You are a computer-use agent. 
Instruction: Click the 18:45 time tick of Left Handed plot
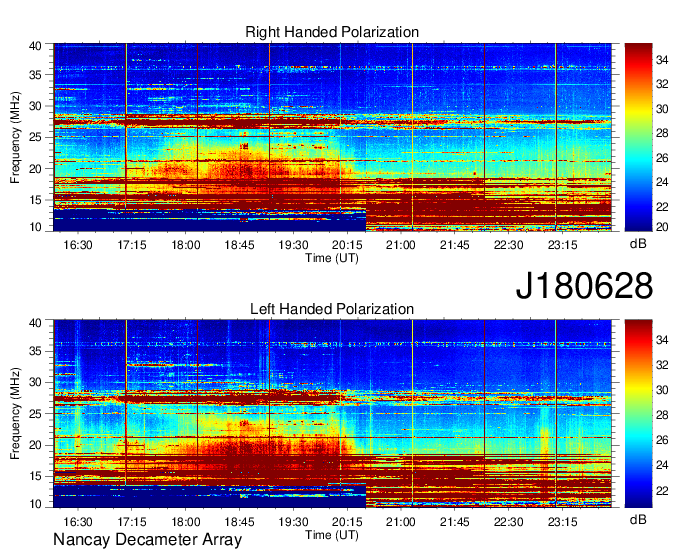239,521
